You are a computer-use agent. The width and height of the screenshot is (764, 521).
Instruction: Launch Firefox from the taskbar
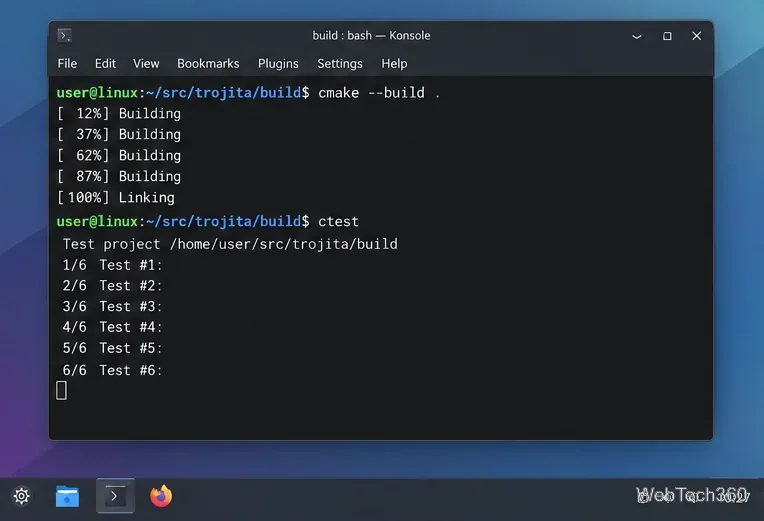tap(161, 496)
